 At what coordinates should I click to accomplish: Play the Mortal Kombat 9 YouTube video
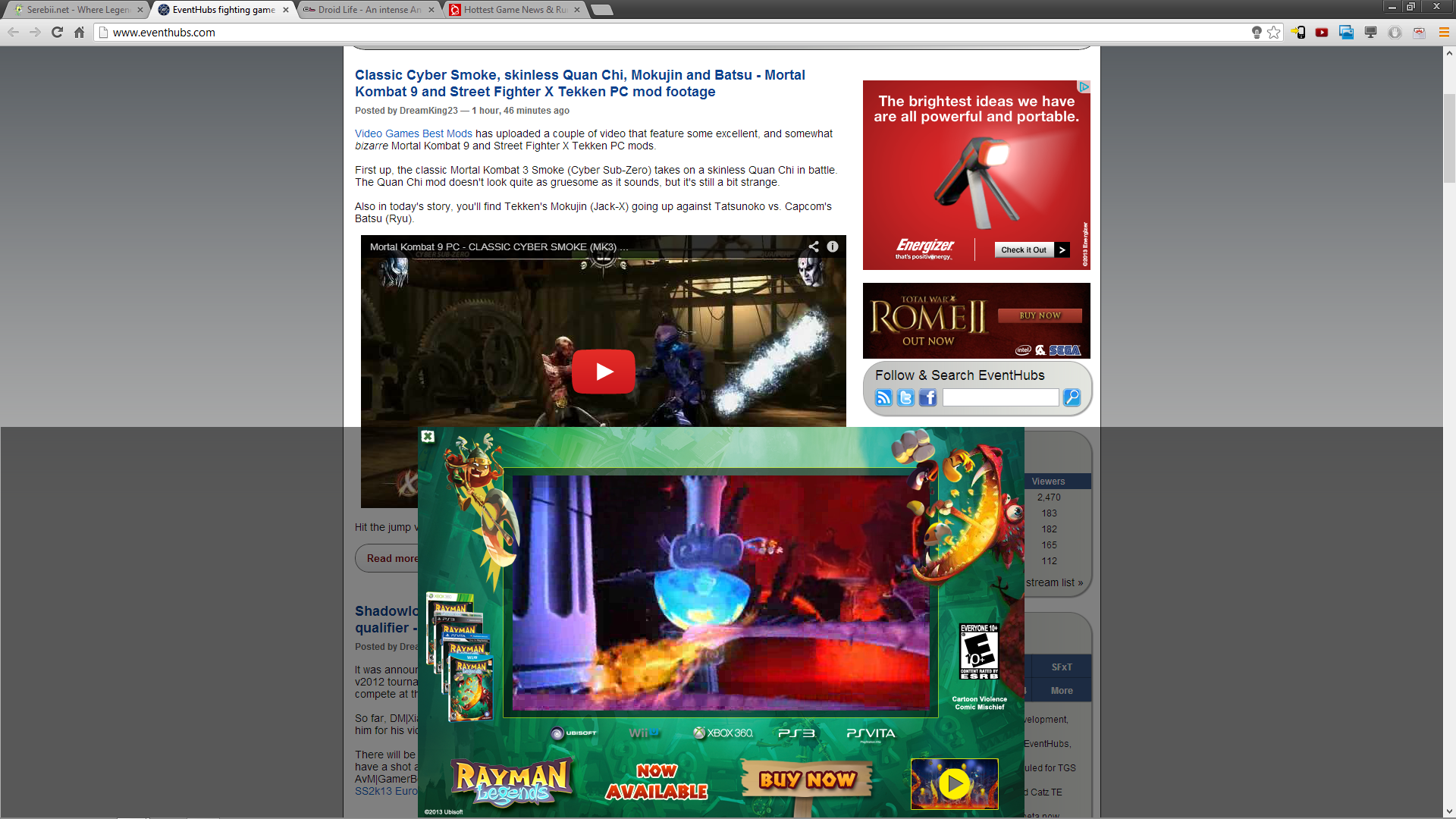(604, 372)
